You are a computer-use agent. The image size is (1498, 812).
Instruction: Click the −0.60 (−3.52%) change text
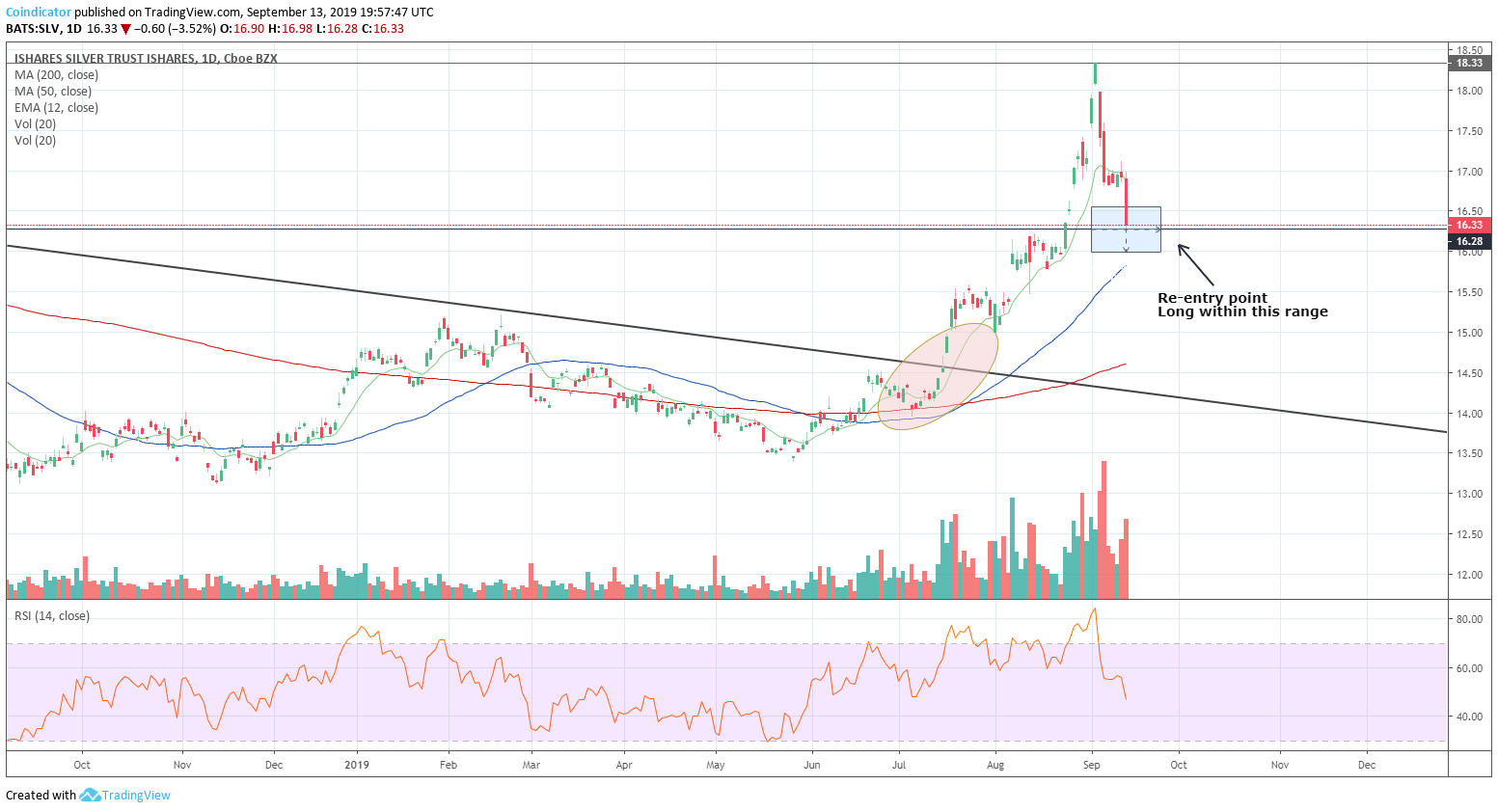176,29
